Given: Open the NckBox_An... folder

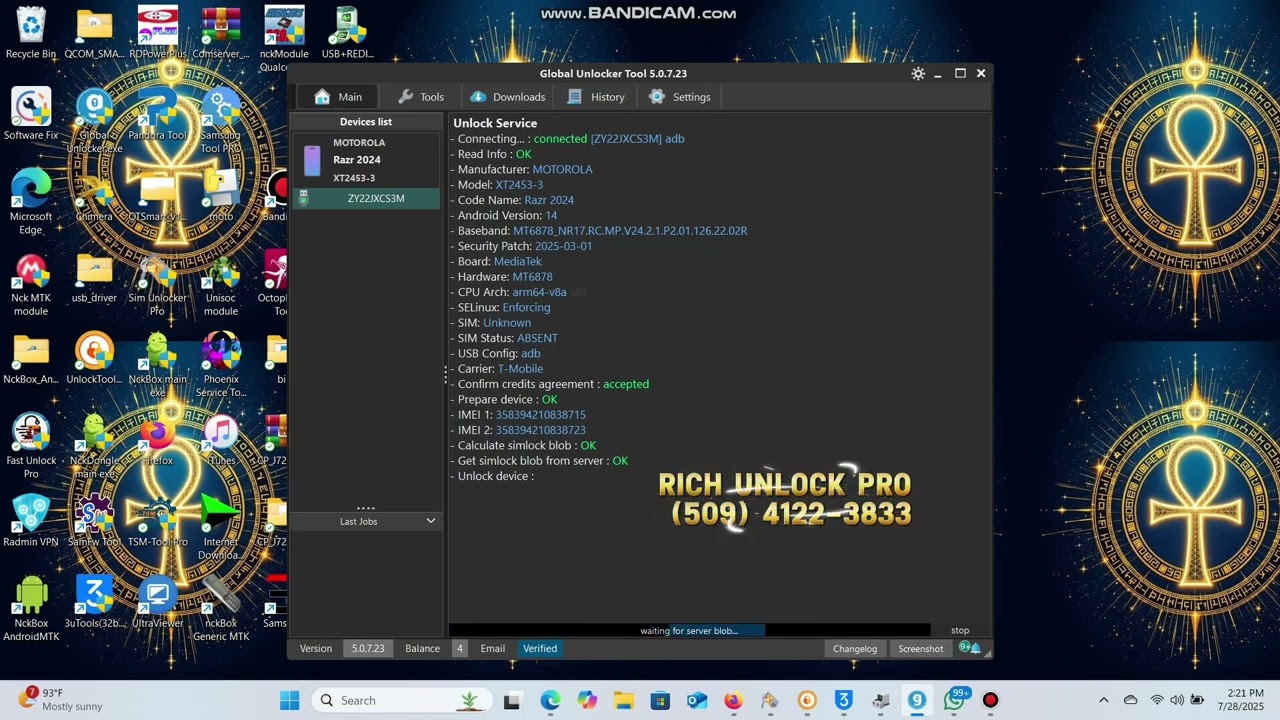Looking at the screenshot, I should click(x=31, y=358).
